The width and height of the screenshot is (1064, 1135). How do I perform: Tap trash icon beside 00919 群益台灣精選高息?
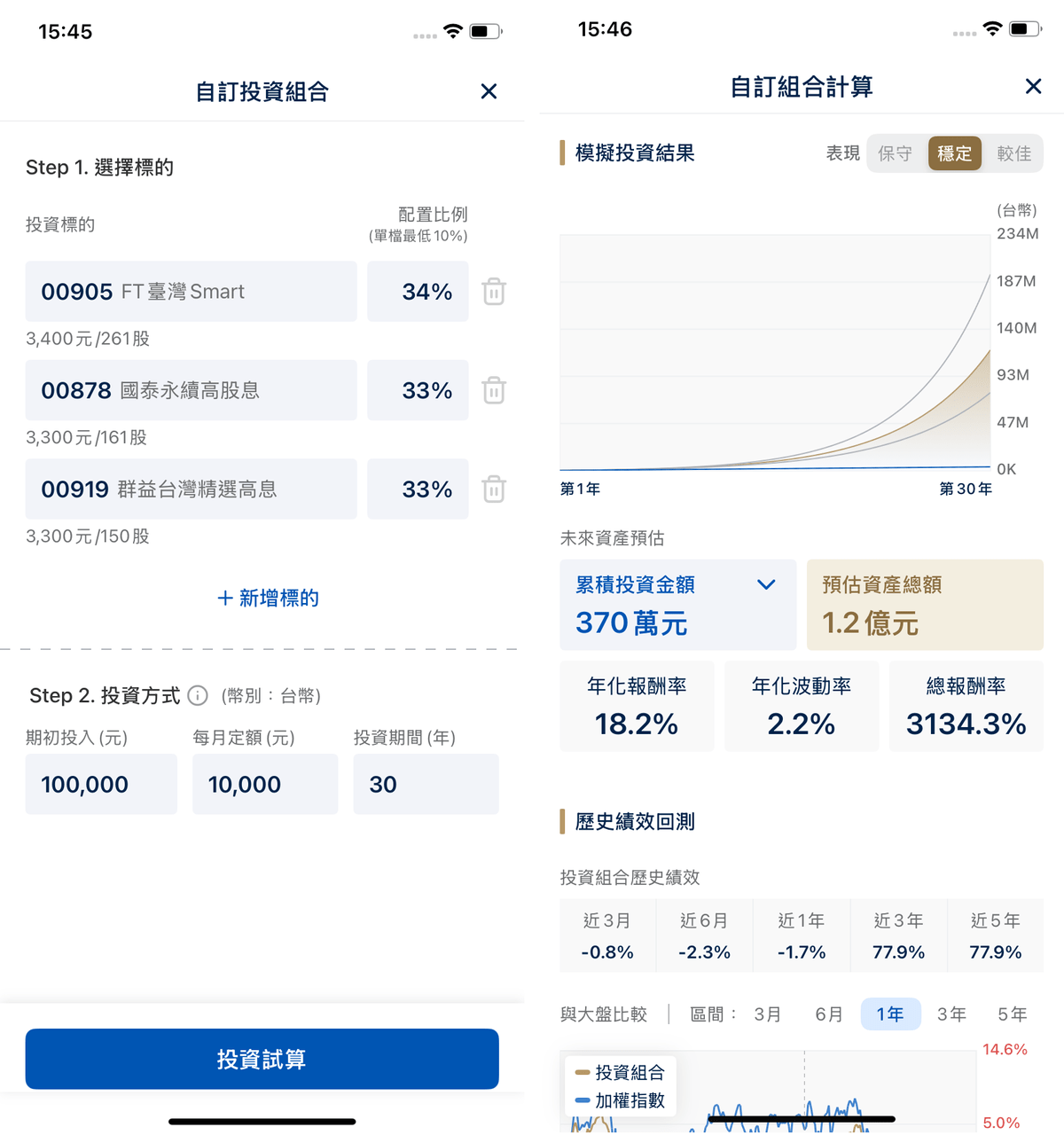coord(494,489)
